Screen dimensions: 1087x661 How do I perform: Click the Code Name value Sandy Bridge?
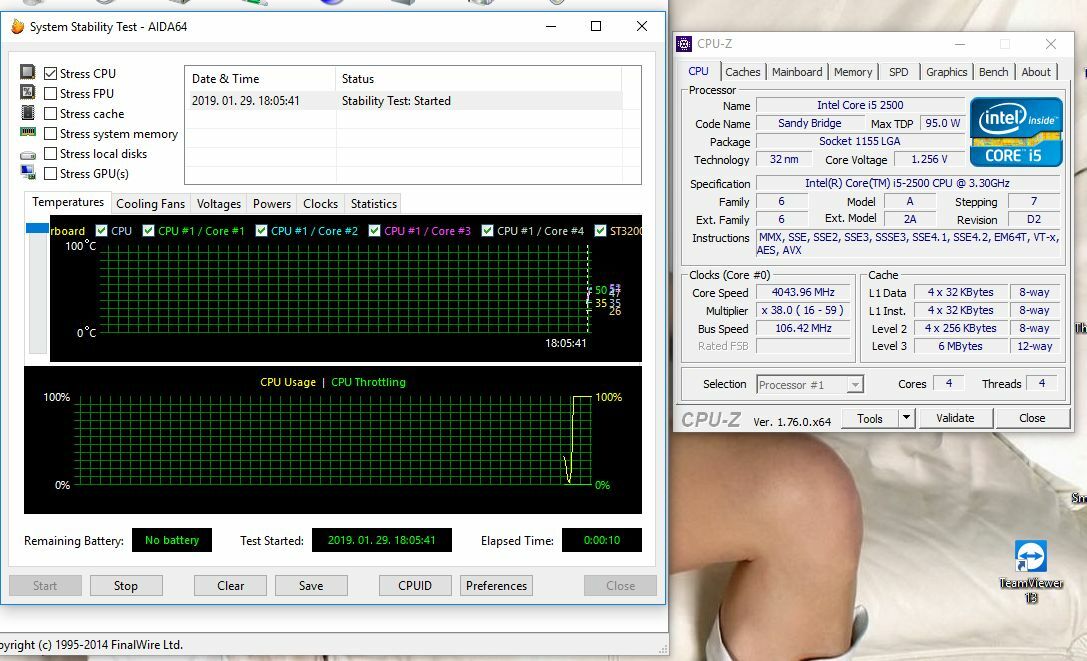pyautogui.click(x=809, y=123)
